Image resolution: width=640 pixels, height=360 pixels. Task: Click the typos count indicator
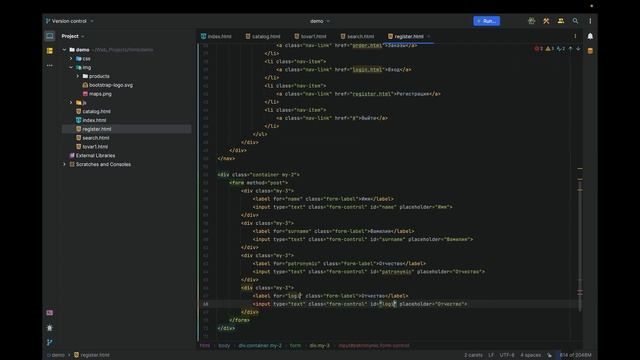(560, 49)
